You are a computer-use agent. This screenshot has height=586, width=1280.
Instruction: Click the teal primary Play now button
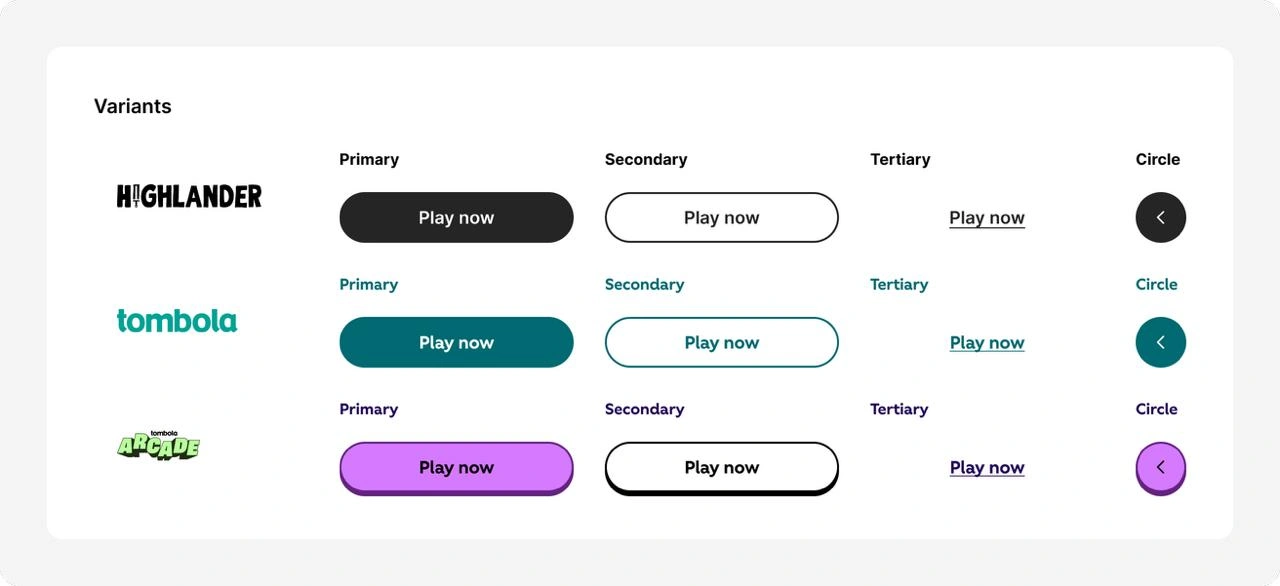[x=456, y=342]
